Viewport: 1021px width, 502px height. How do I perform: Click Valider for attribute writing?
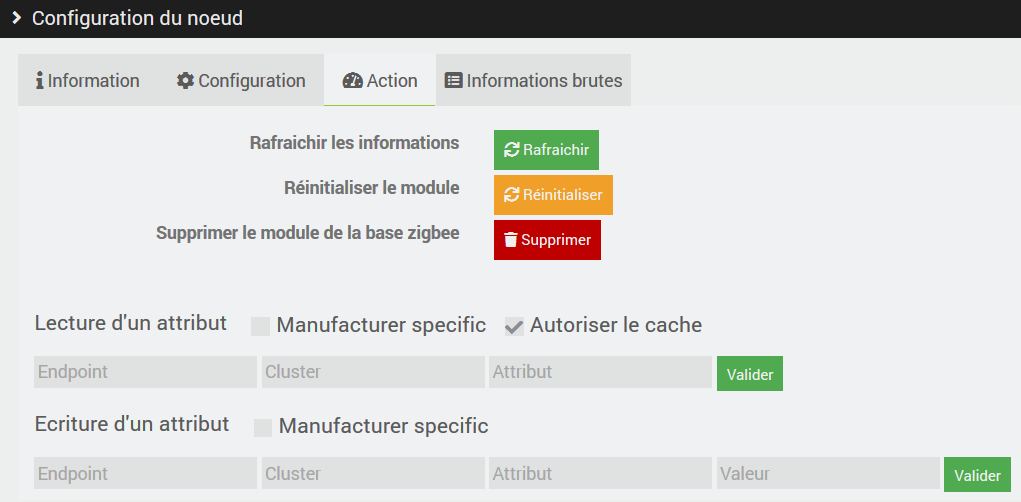click(x=977, y=475)
